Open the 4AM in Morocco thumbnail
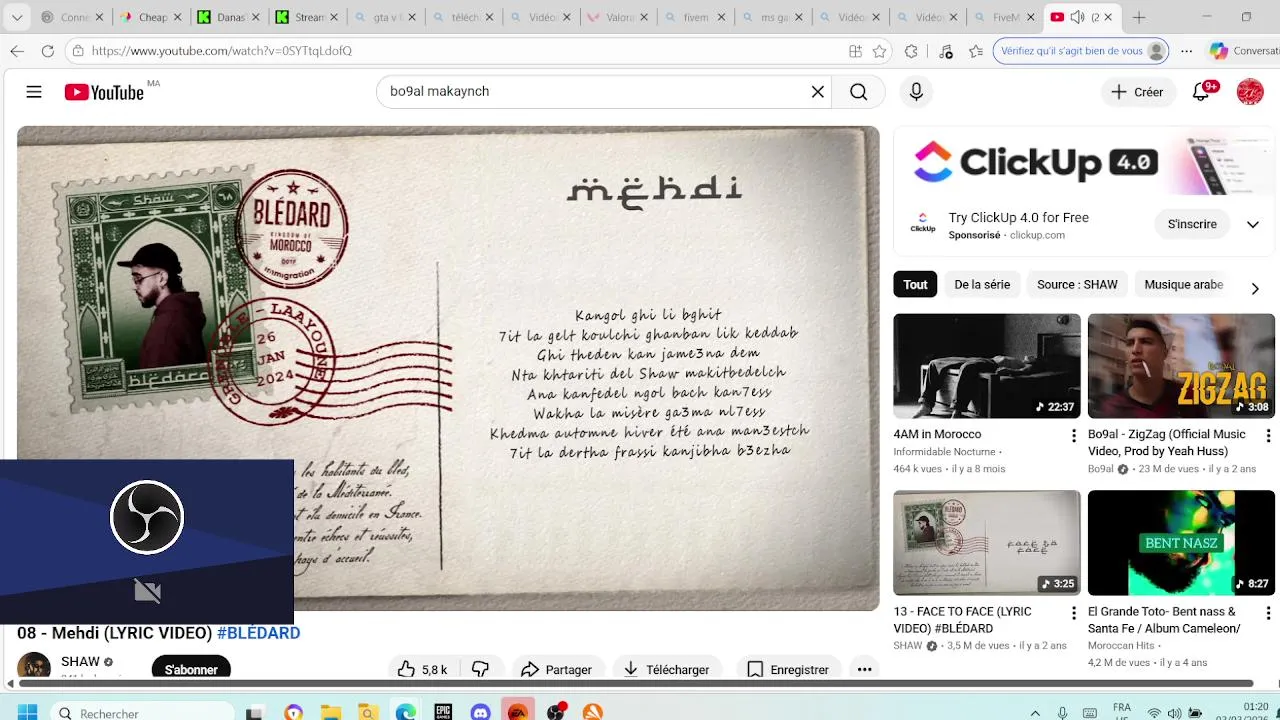The height and width of the screenshot is (720, 1280). (986, 366)
